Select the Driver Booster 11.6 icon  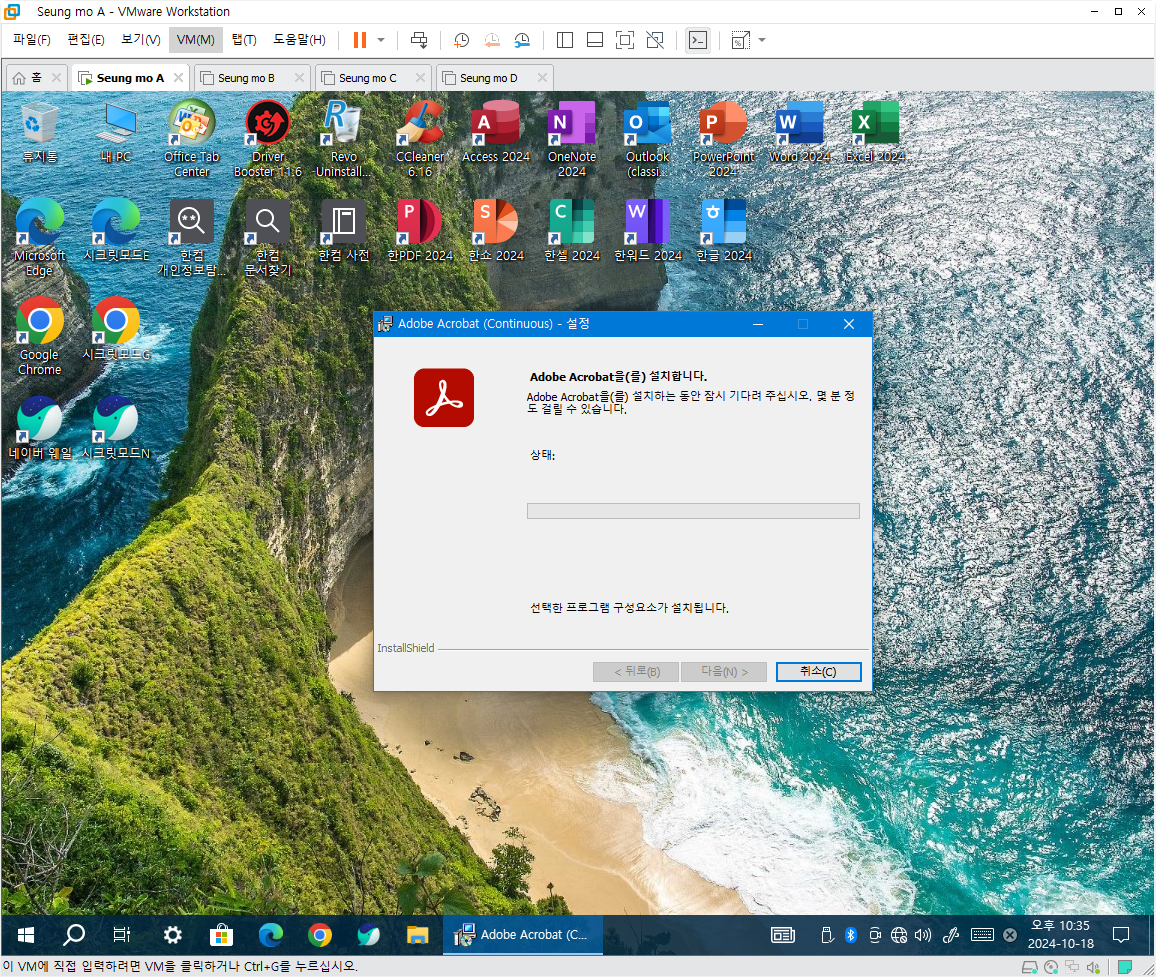(268, 139)
